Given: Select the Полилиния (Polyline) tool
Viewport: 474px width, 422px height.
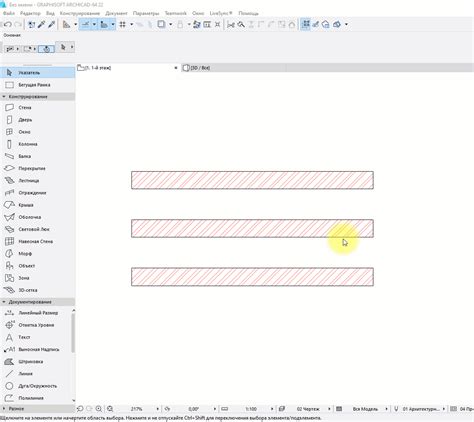Looking at the screenshot, I should pyautogui.click(x=36, y=398).
